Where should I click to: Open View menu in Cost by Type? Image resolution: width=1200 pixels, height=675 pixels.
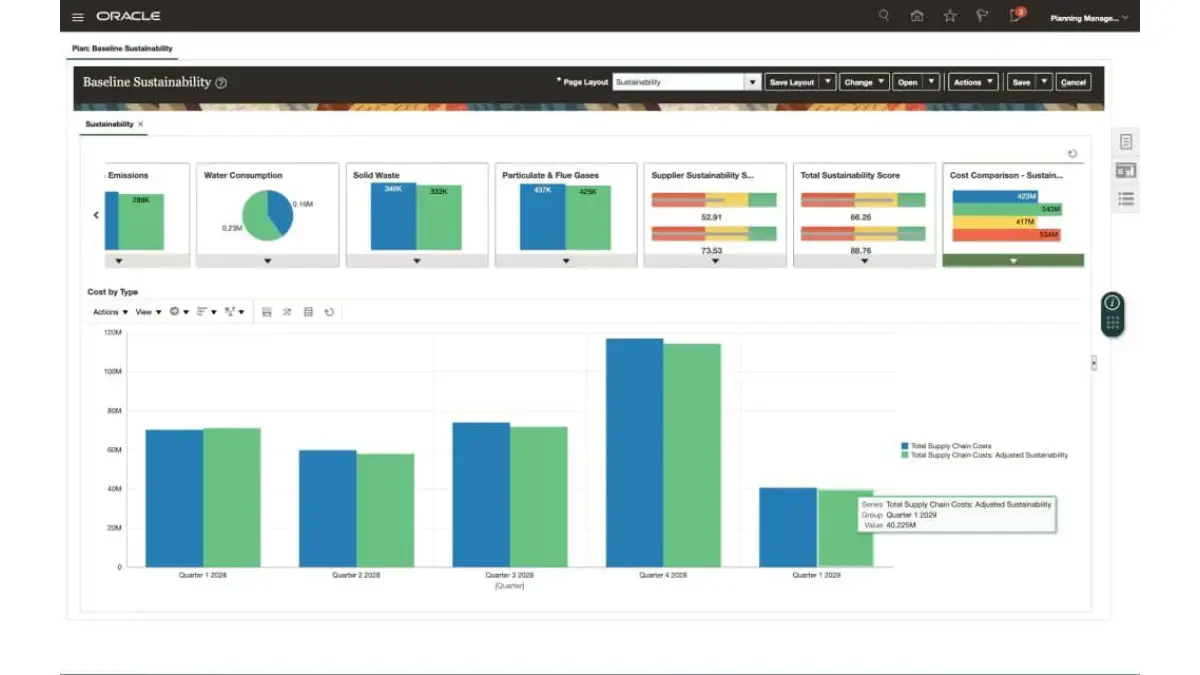149,312
